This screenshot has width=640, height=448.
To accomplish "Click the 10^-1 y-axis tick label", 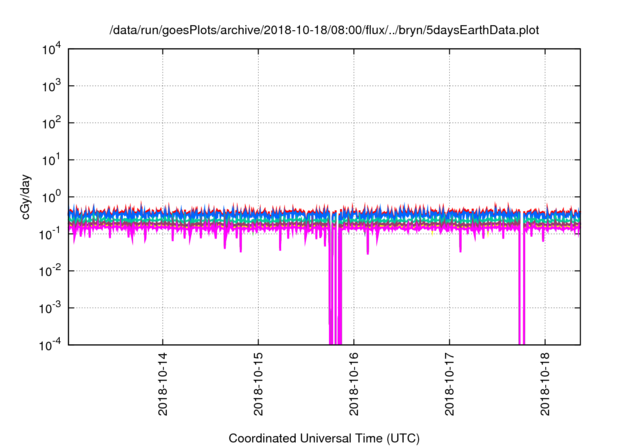I will tap(50, 234).
